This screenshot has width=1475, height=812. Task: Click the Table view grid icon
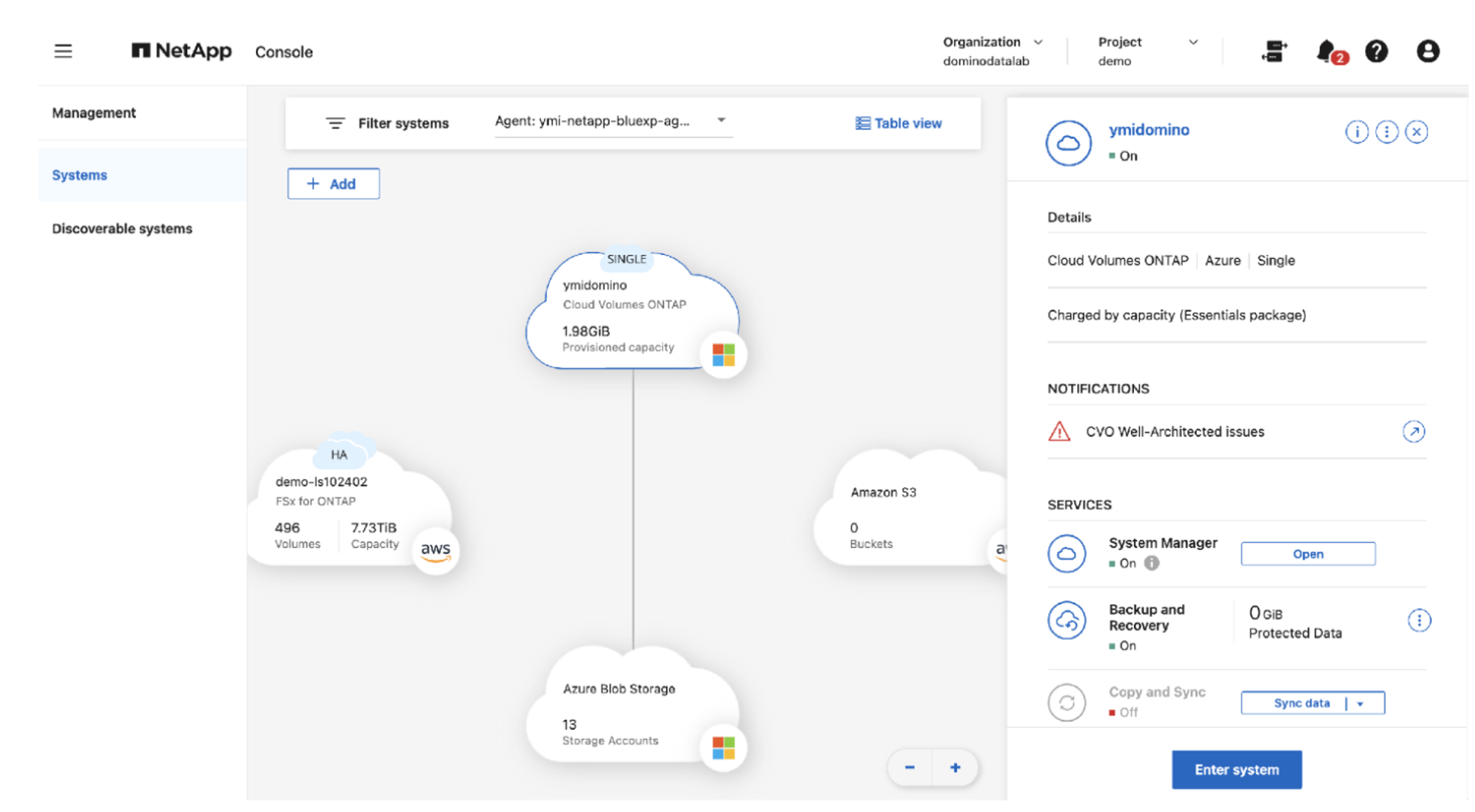tap(863, 123)
